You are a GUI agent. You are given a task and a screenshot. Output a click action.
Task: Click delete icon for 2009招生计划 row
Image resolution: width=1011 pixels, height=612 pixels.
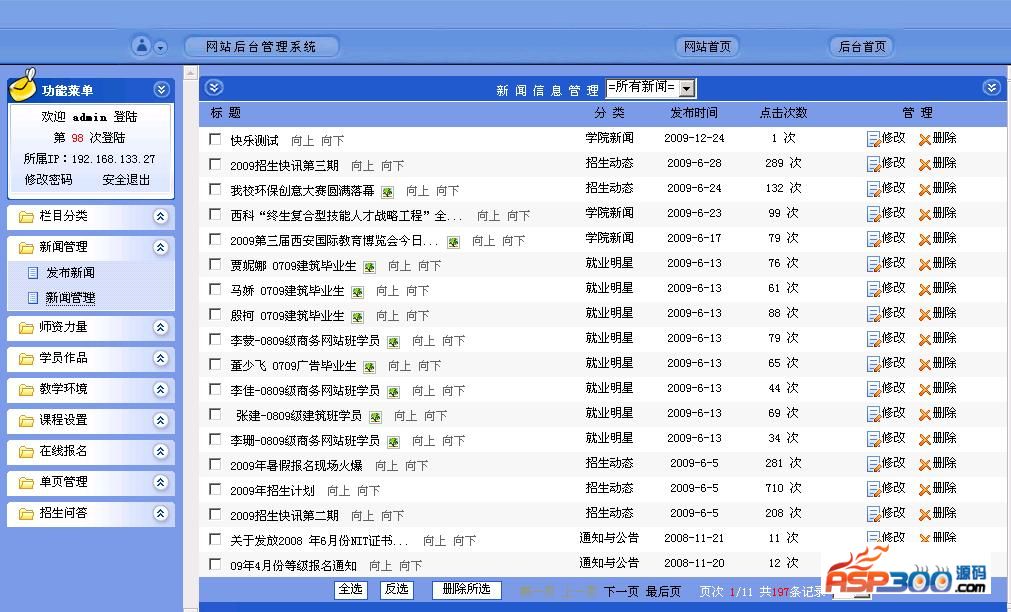click(924, 489)
